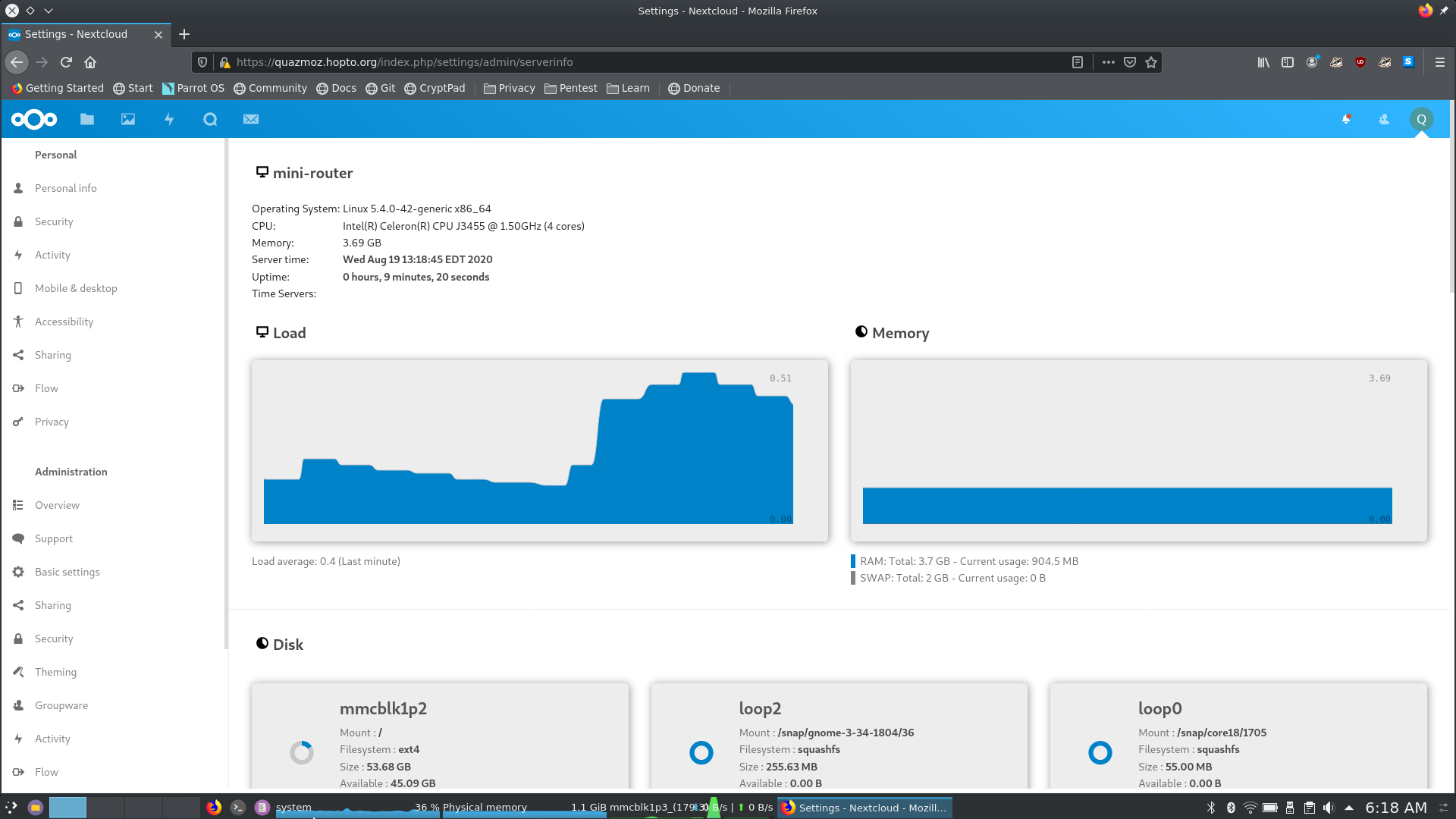Open the Activity lightning icon in header
The image size is (1456, 819).
pos(169,119)
